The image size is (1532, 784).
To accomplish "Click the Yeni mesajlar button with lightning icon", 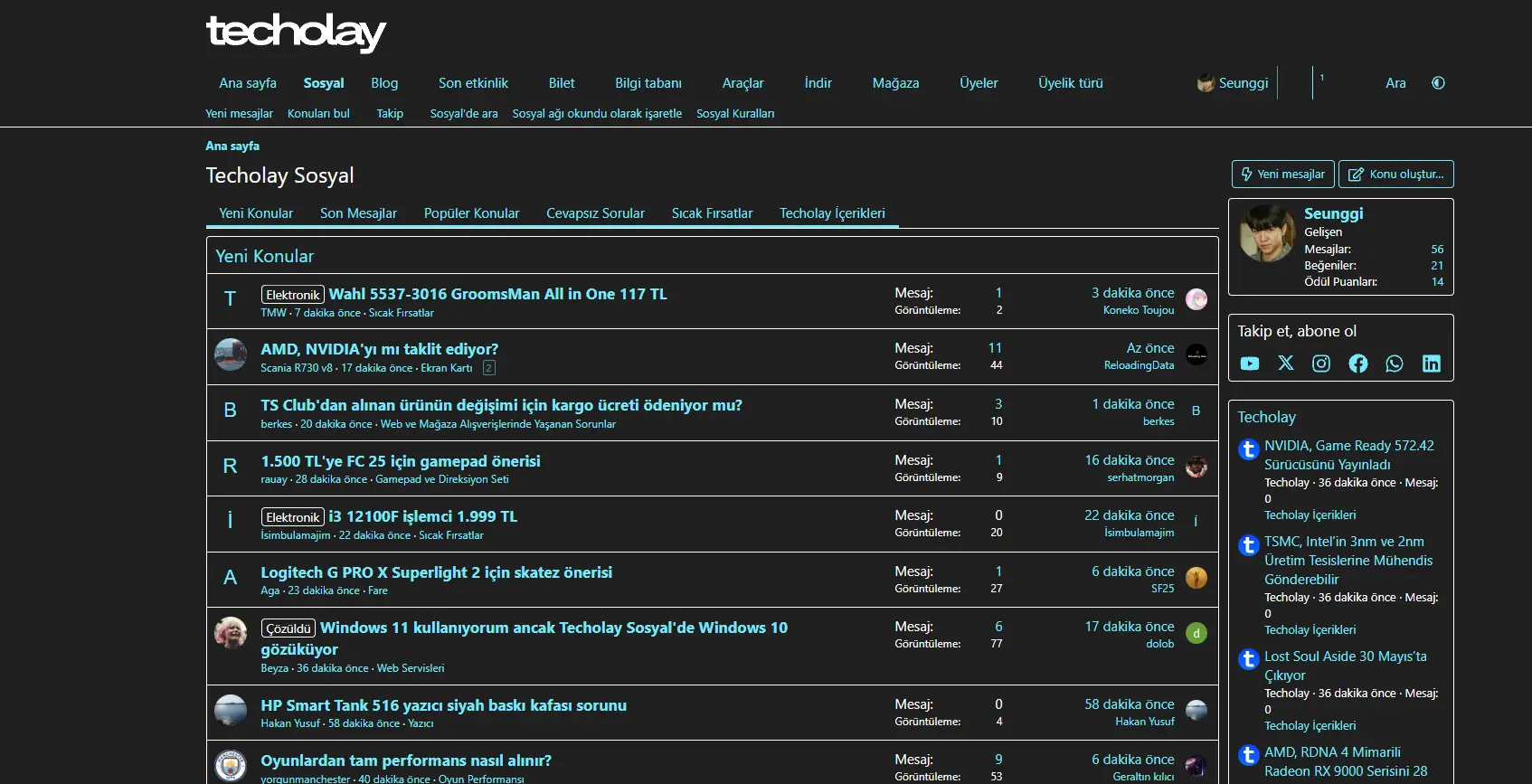I will pyautogui.click(x=1282, y=175).
